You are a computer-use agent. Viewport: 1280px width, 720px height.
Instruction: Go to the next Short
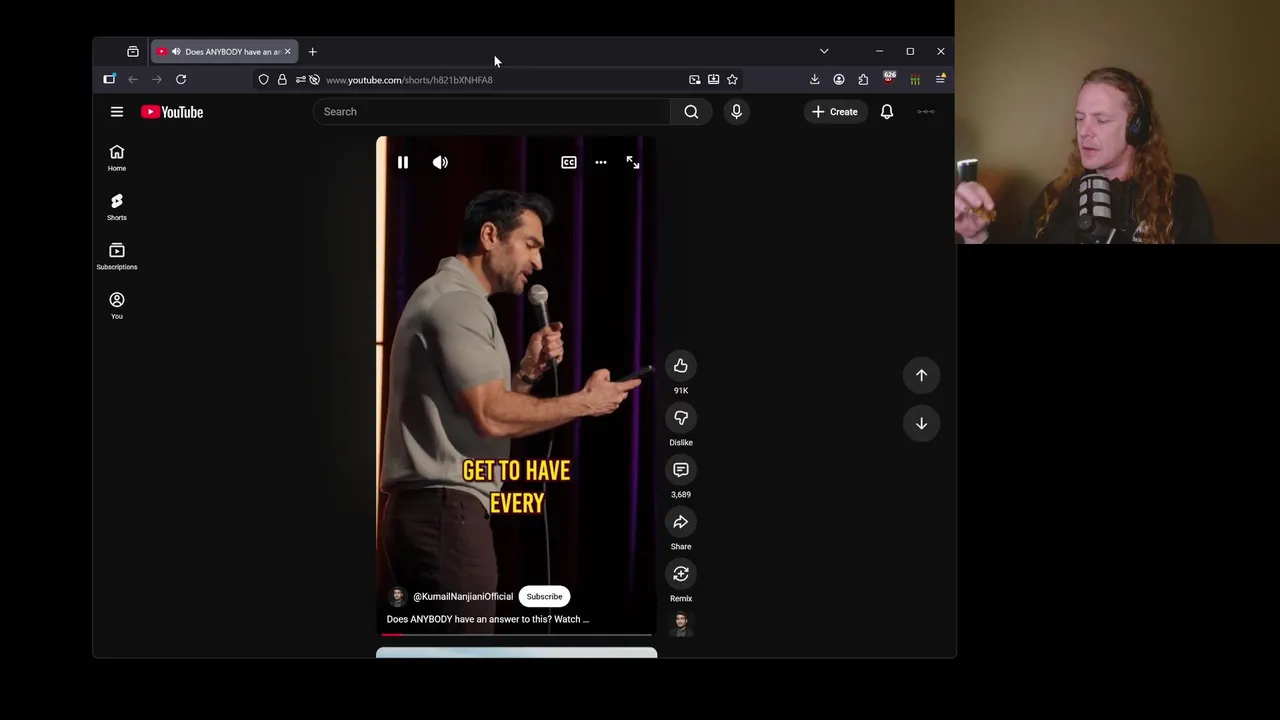(922, 424)
